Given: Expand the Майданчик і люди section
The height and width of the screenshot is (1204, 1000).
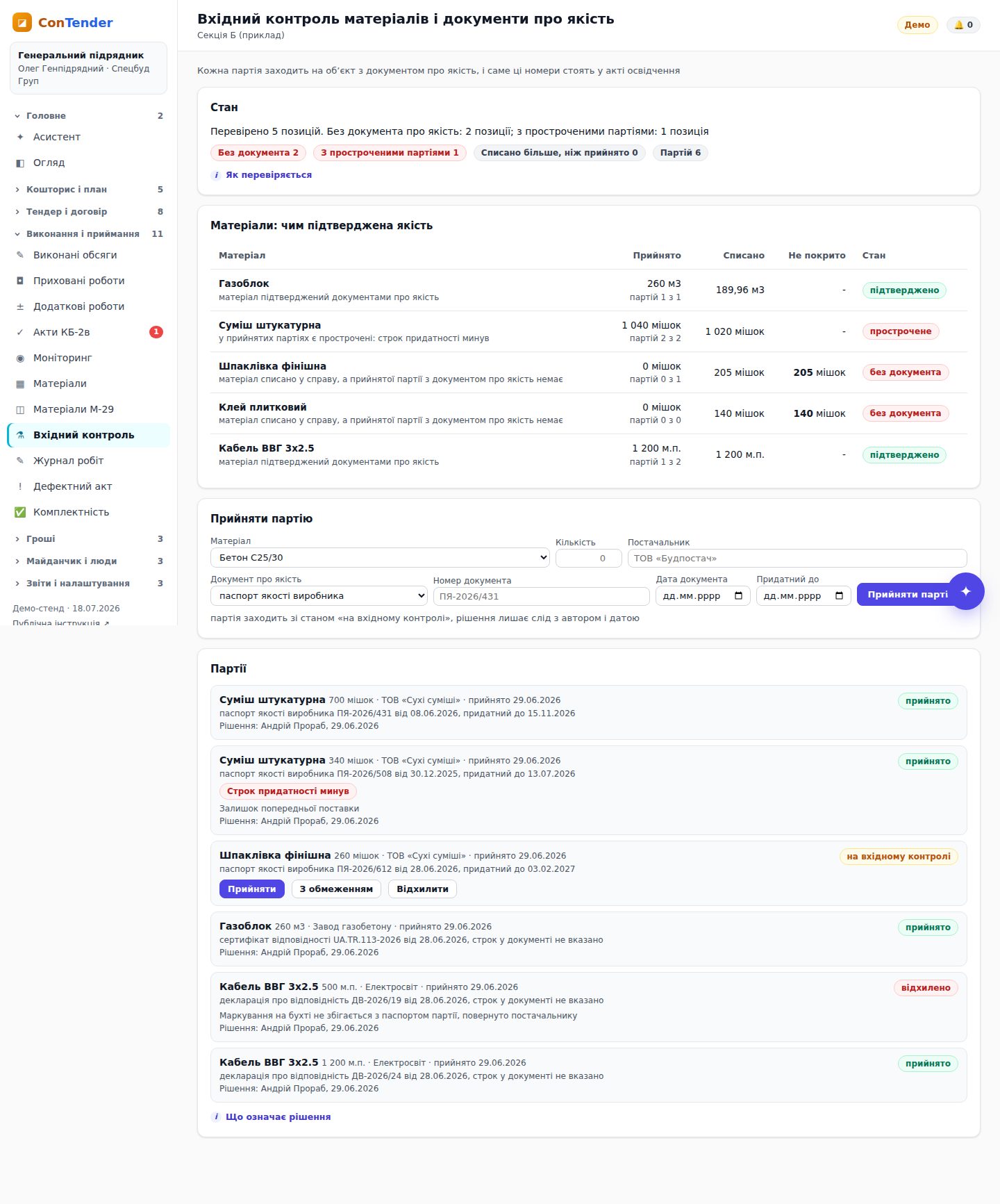Looking at the screenshot, I should pyautogui.click(x=89, y=561).
